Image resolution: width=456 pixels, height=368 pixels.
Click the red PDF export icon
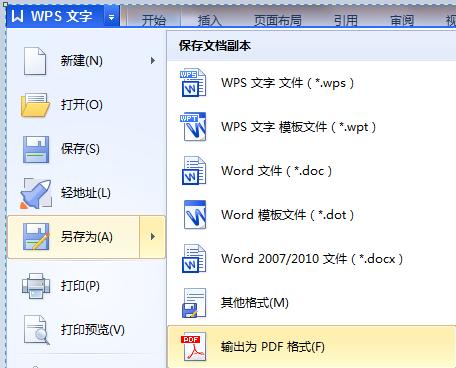[x=193, y=347]
